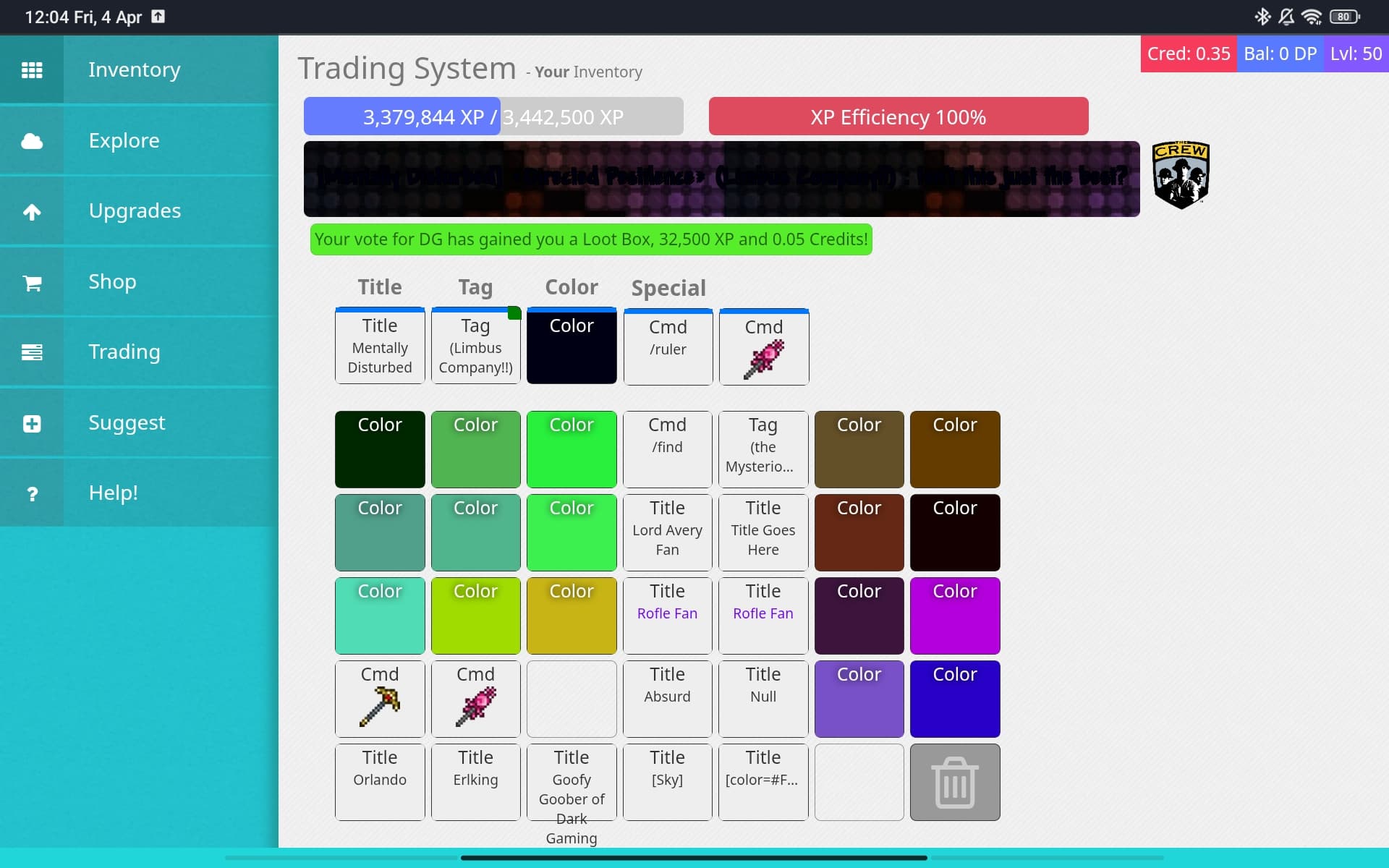Click the equipped Tag Limbus Company slot
Image resolution: width=1389 pixels, height=868 pixels.
click(x=475, y=346)
